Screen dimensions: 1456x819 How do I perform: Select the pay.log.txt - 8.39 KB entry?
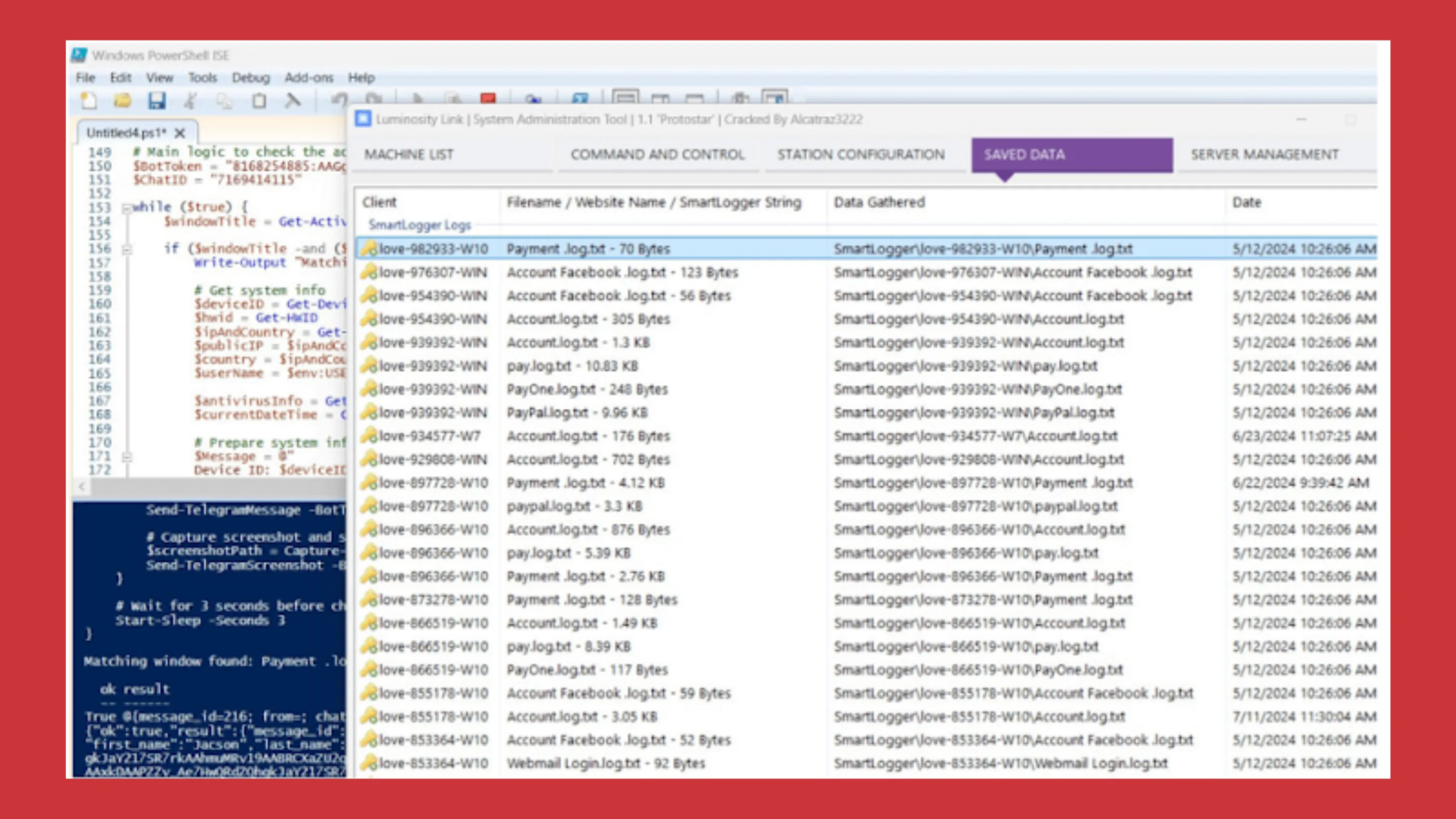(x=569, y=646)
